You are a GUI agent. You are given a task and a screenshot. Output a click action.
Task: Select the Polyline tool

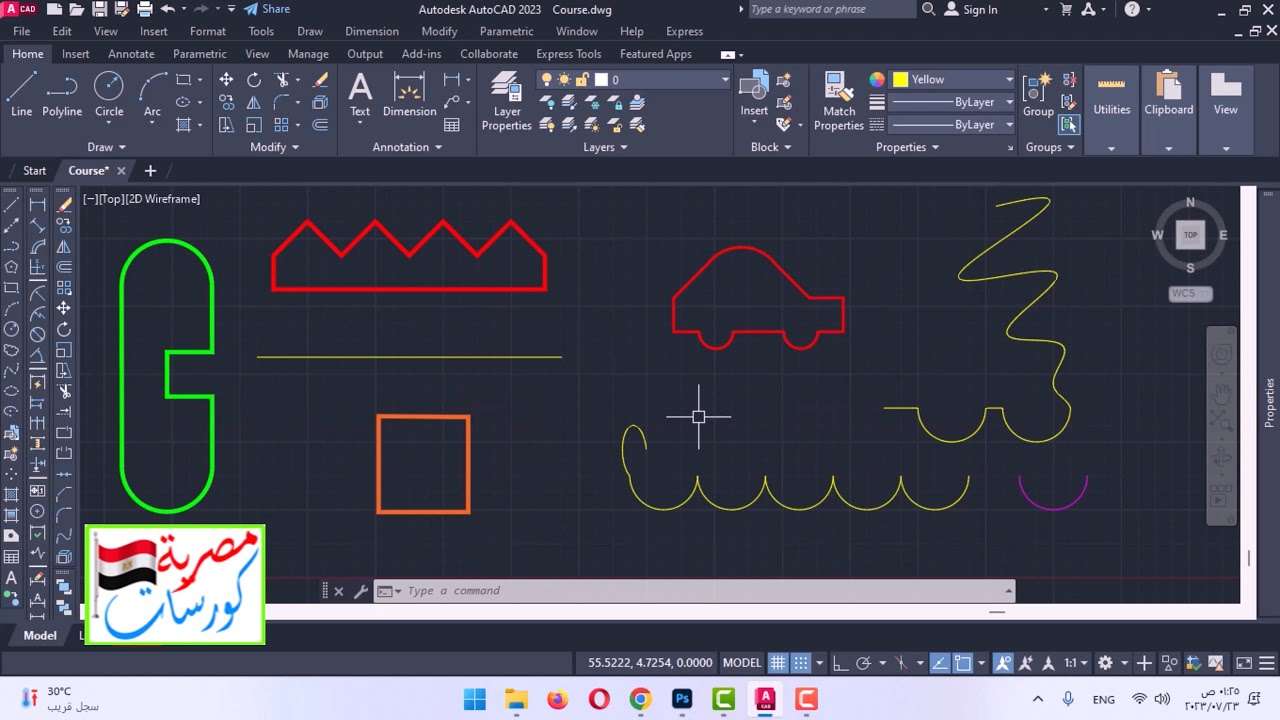62,95
